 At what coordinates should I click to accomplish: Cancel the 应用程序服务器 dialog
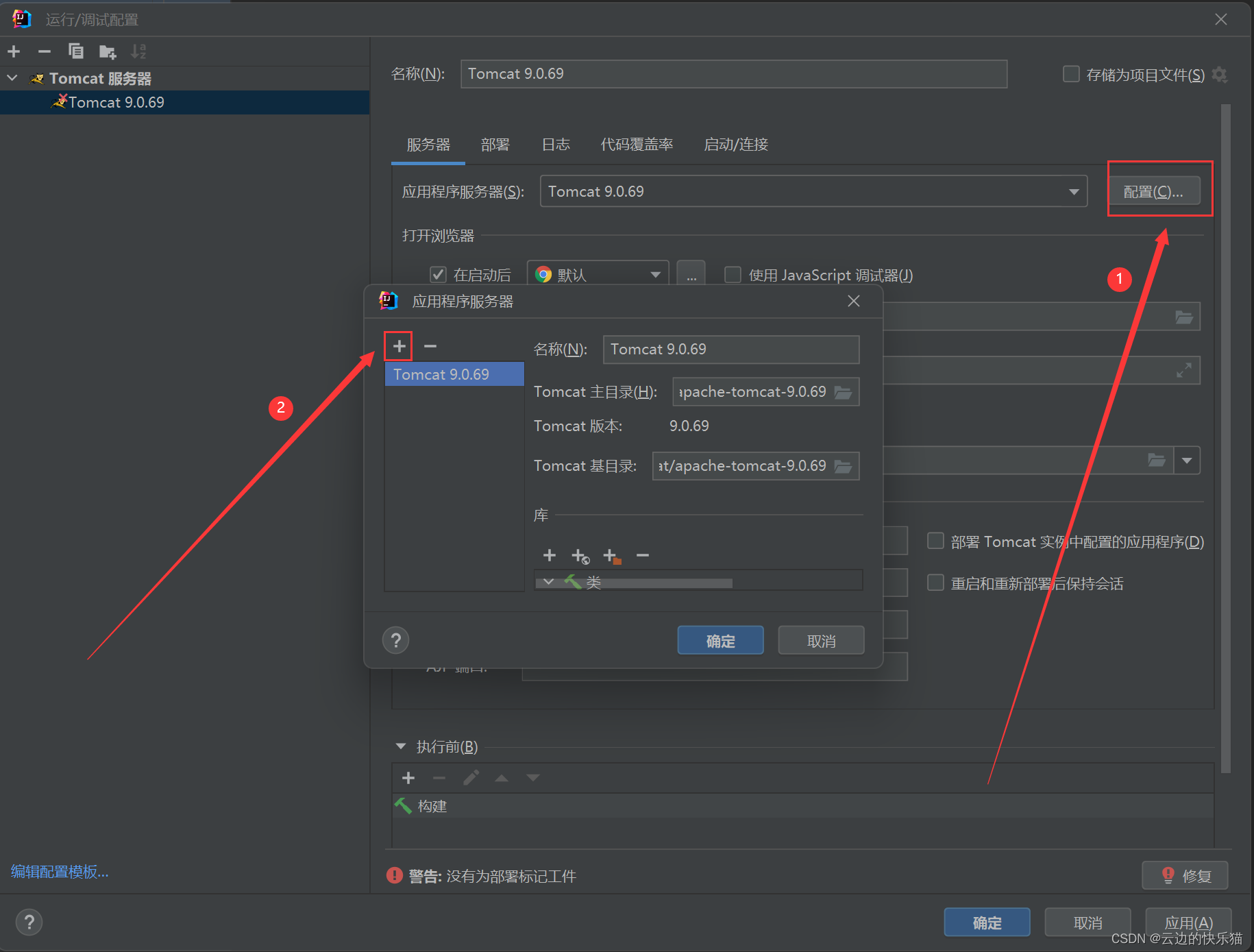[x=821, y=640]
